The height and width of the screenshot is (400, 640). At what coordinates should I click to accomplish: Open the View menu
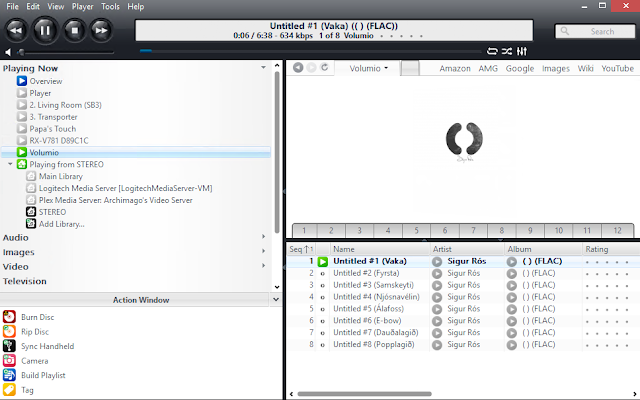pyautogui.click(x=56, y=7)
